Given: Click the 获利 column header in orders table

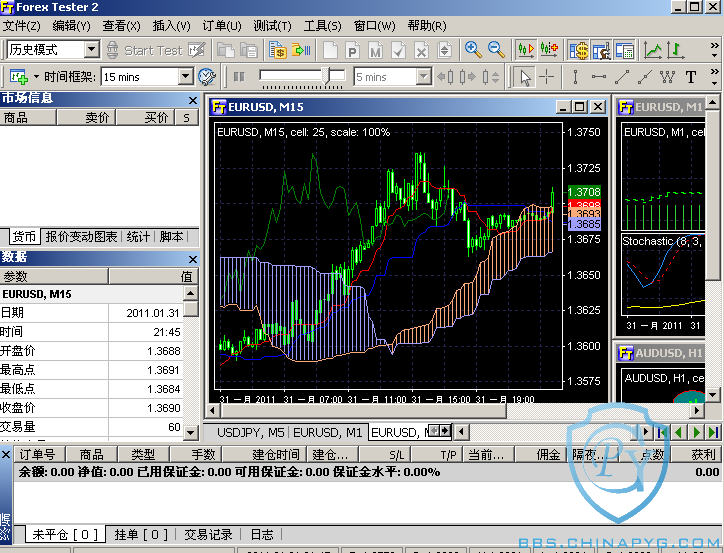Looking at the screenshot, I should click(697, 455).
